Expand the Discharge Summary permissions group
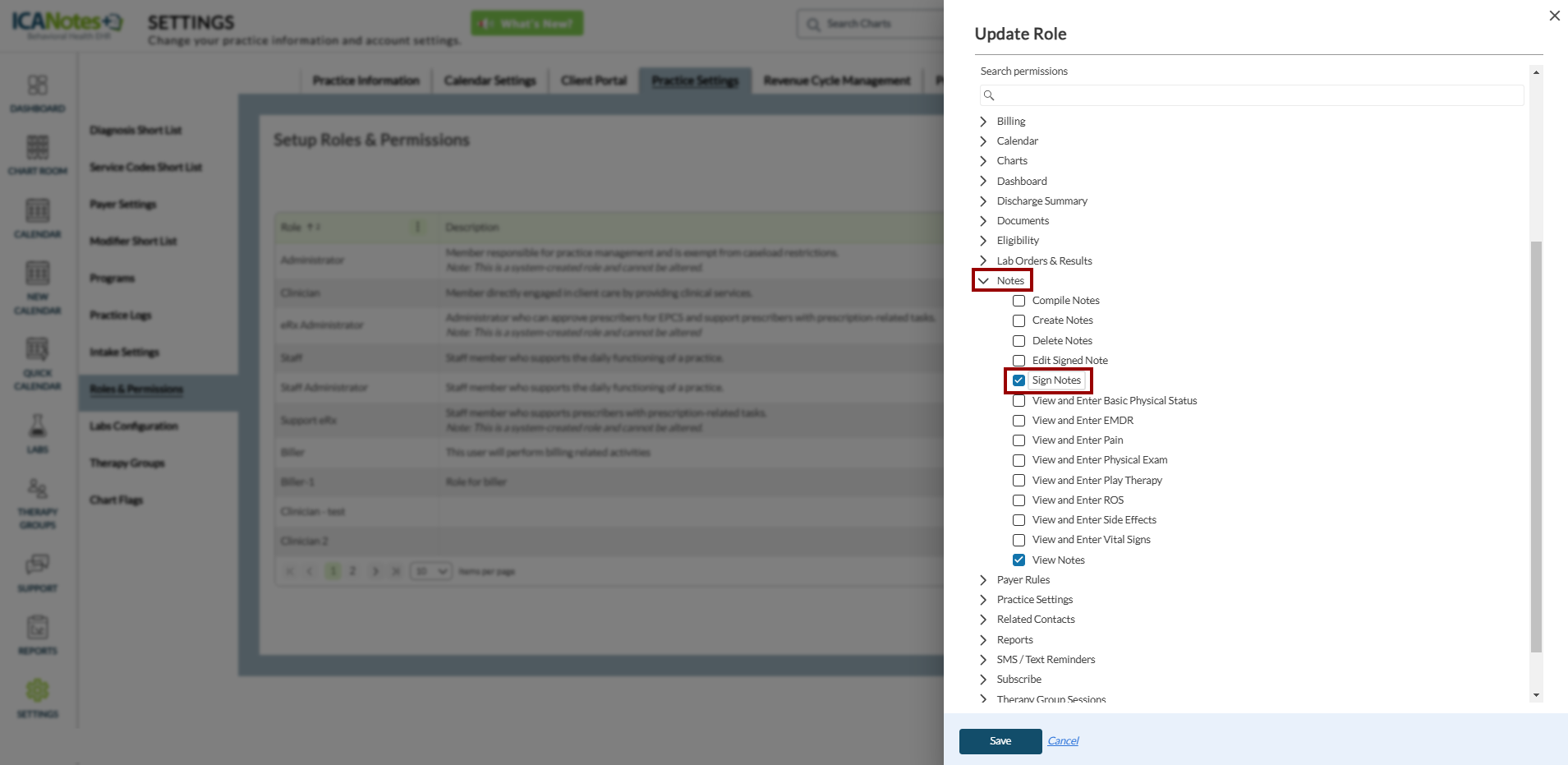Viewport: 1568px width, 765px height. click(x=983, y=201)
